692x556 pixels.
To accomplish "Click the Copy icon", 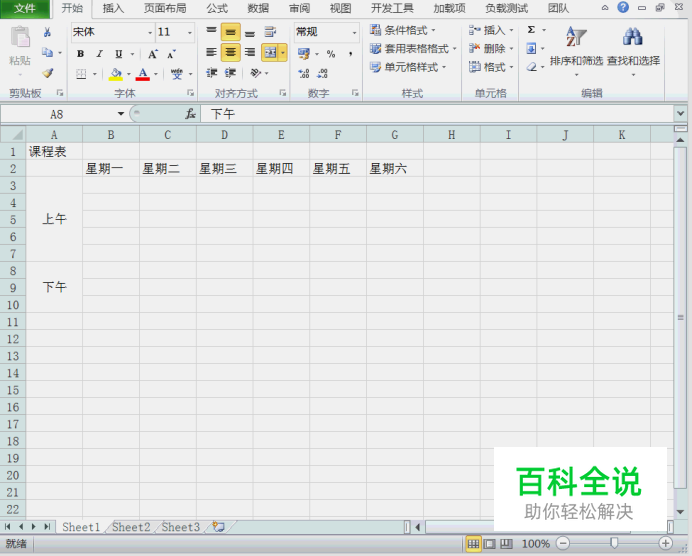I will (x=47, y=53).
